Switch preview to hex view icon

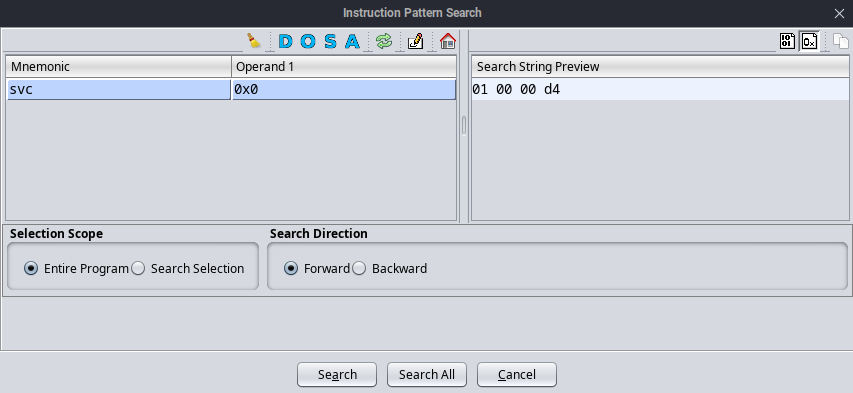coord(809,41)
